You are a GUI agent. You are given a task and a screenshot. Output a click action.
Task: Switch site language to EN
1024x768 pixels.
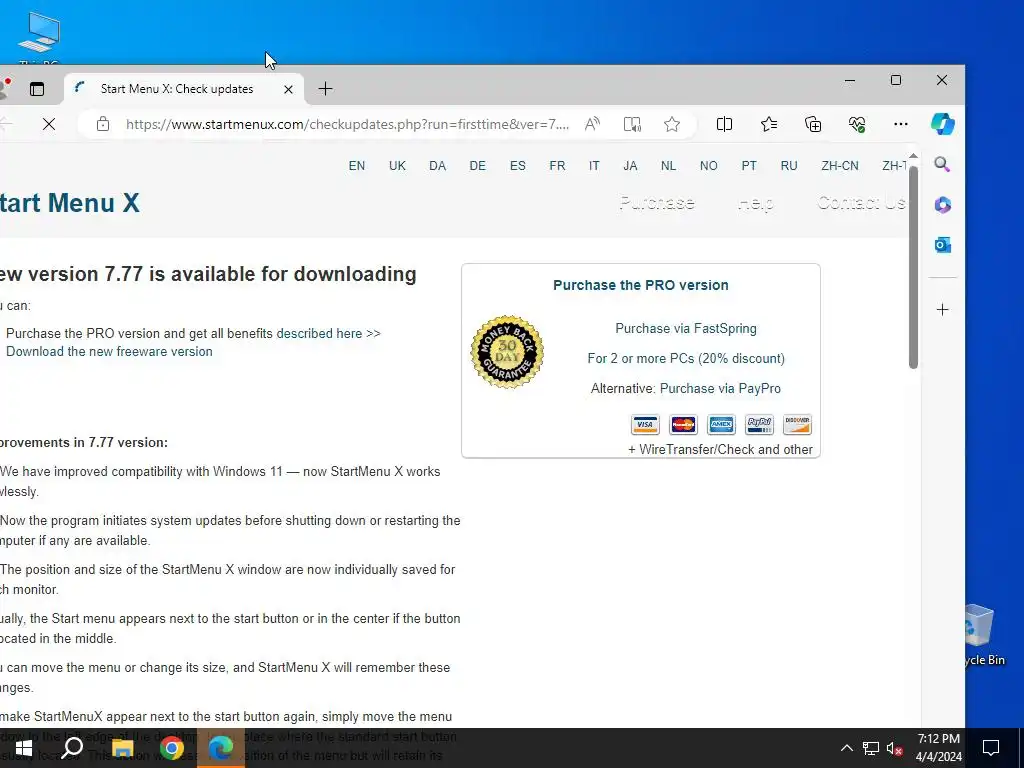357,166
